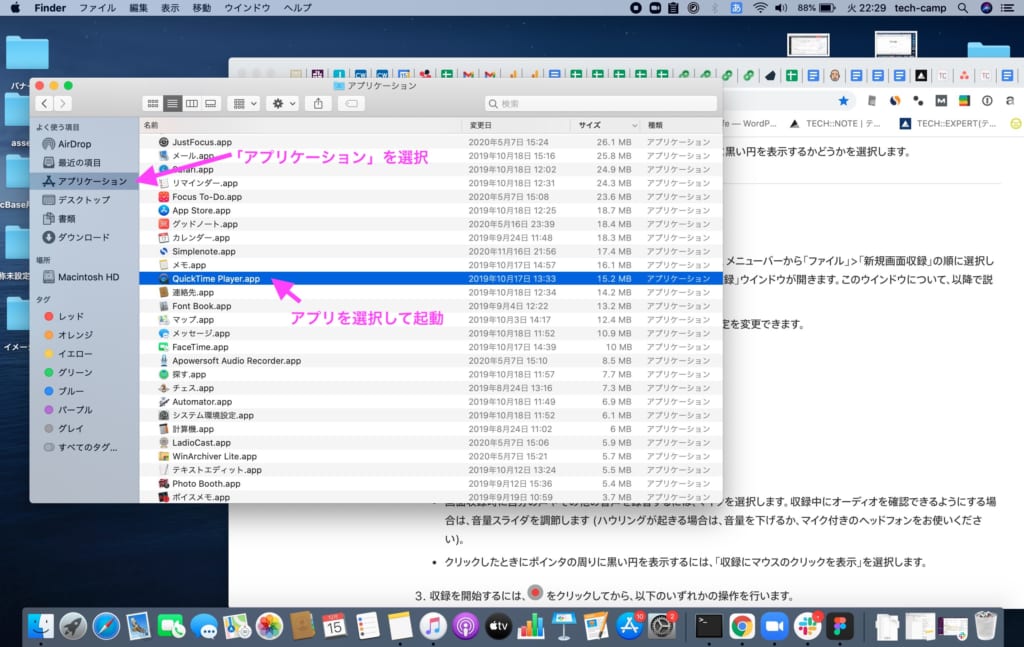The width and height of the screenshot is (1024, 647).
Task: Toggle Wi-Fi status icon in the menu bar
Action: point(760,7)
